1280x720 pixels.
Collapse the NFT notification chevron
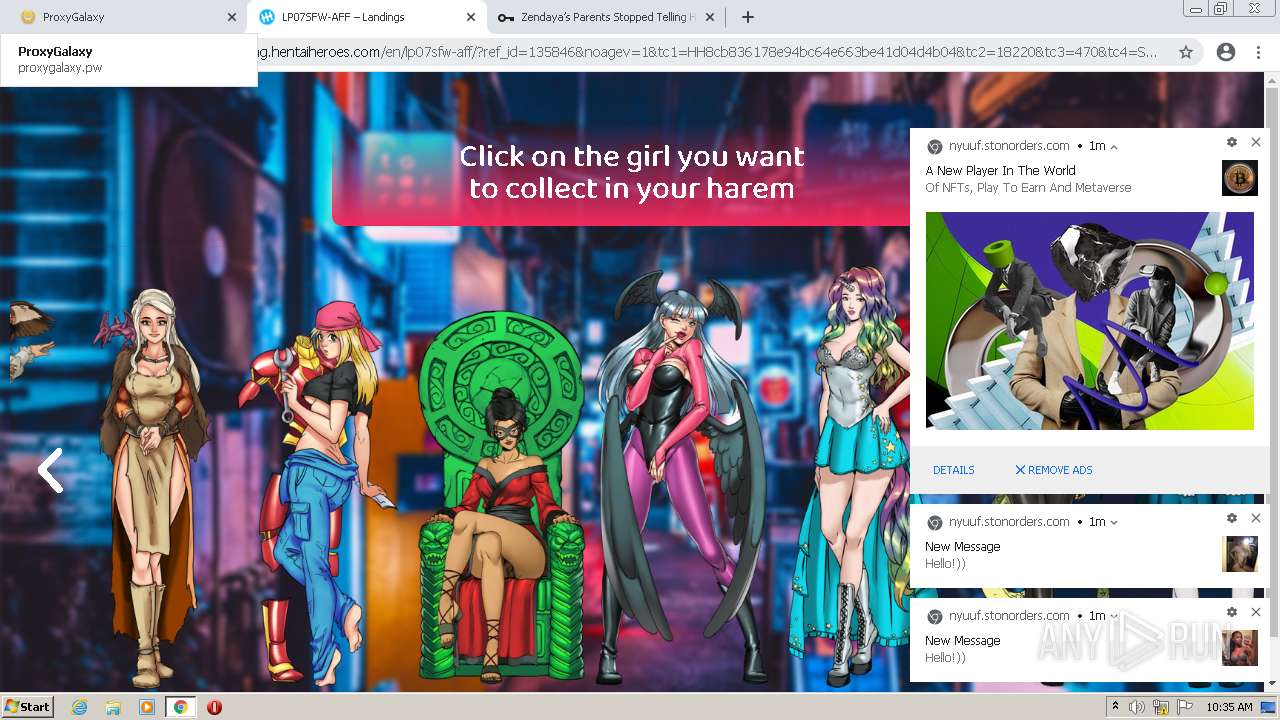1114,147
